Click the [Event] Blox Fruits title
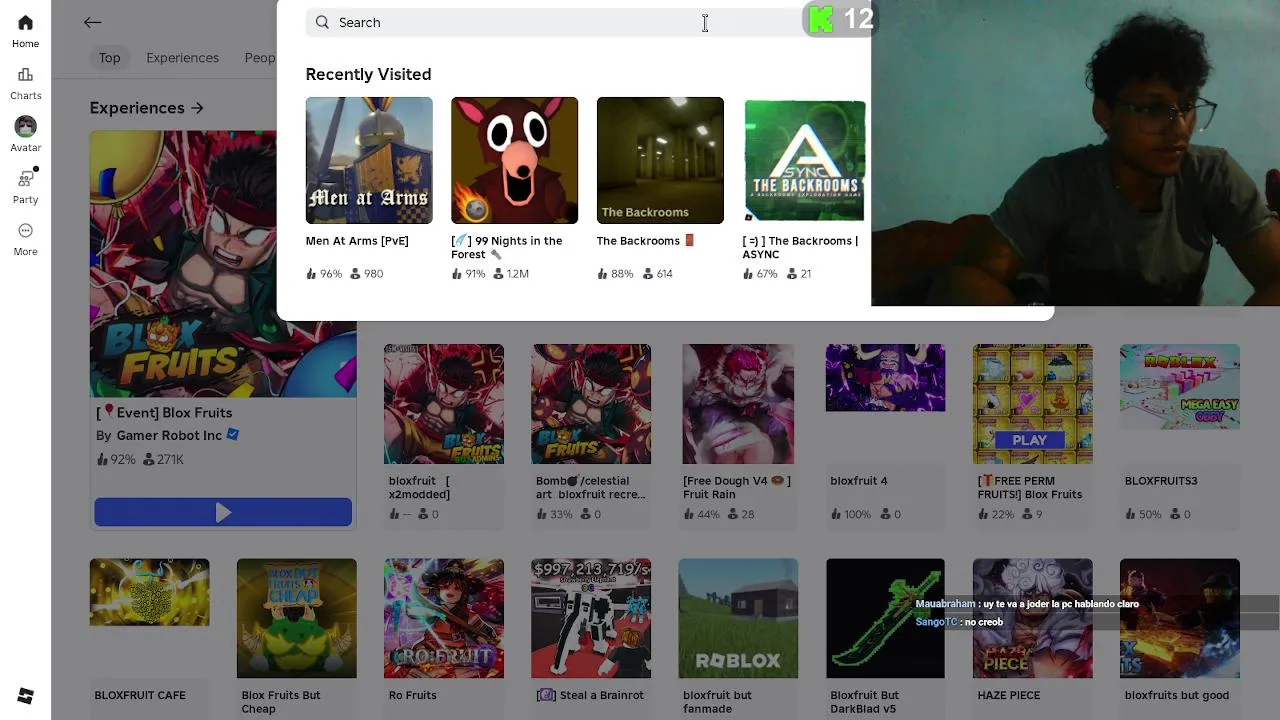Viewport: 1280px width, 720px height. coord(164,413)
